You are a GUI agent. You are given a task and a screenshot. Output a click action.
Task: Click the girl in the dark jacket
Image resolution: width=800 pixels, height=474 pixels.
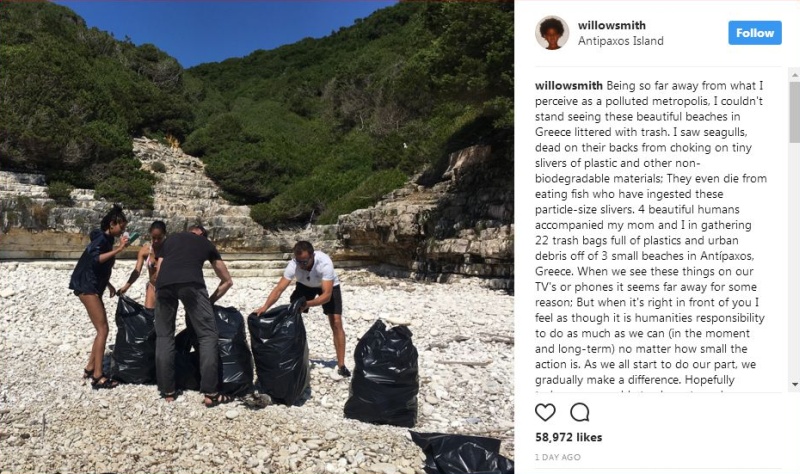coord(98,296)
